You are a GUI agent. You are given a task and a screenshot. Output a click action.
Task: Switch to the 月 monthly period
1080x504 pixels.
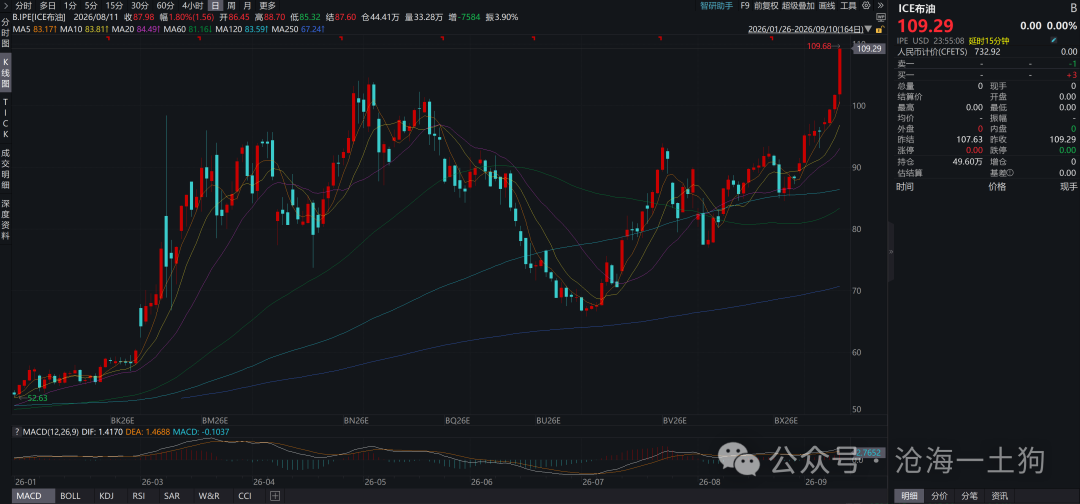[247, 6]
